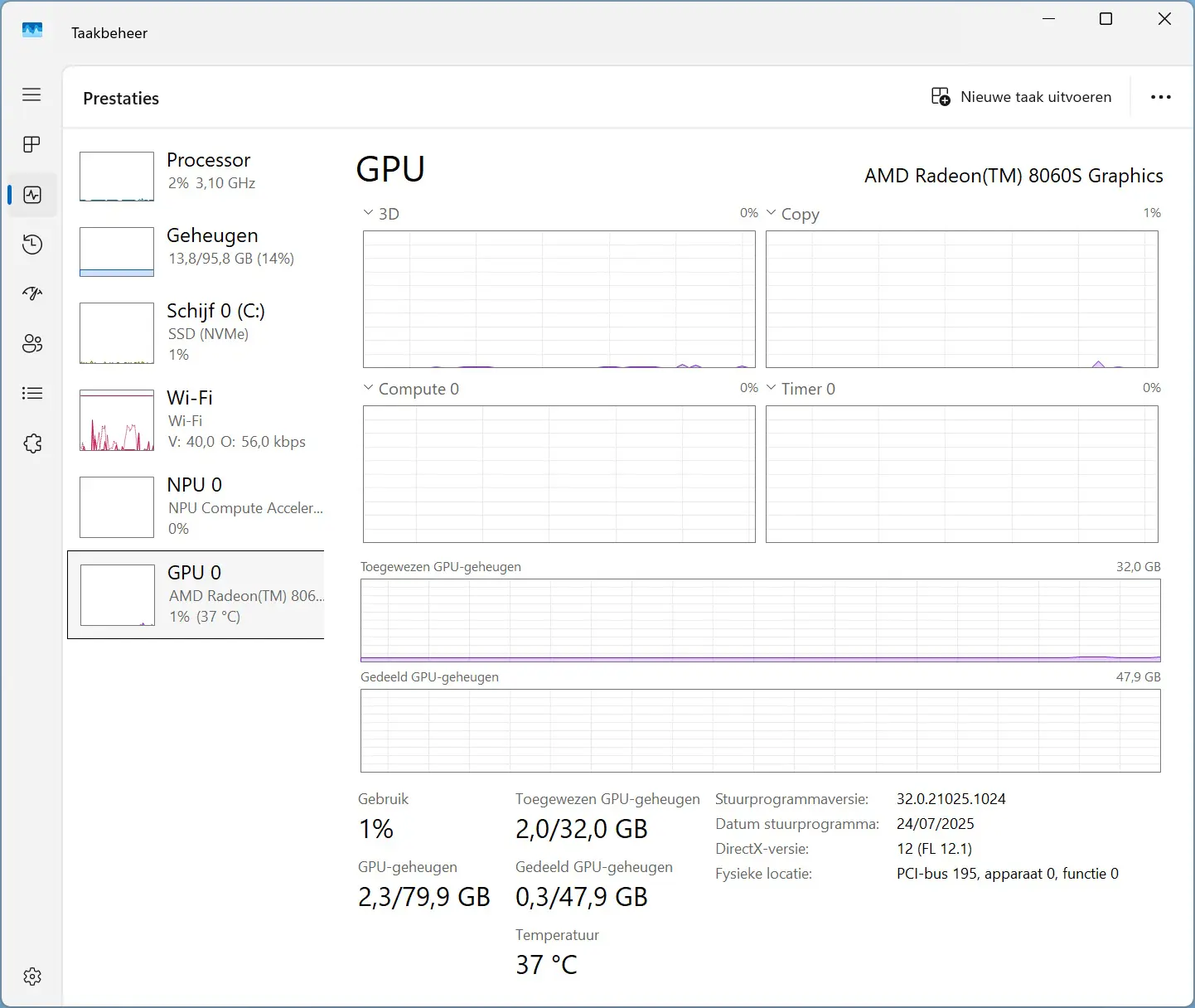This screenshot has height=1008, width=1195.
Task: Select the Schijf 0 (C:) entry
Action: coord(196,332)
